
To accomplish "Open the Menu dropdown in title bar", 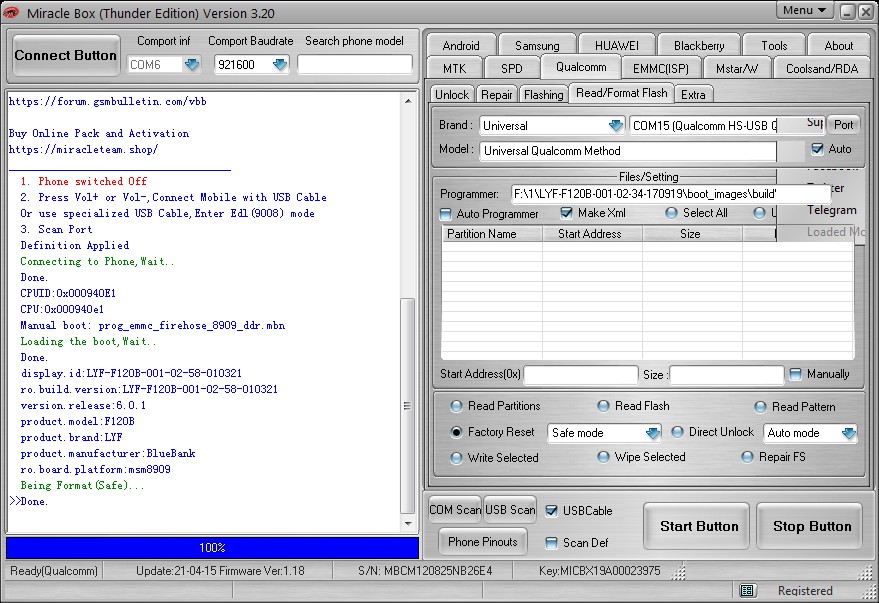I will click(805, 11).
